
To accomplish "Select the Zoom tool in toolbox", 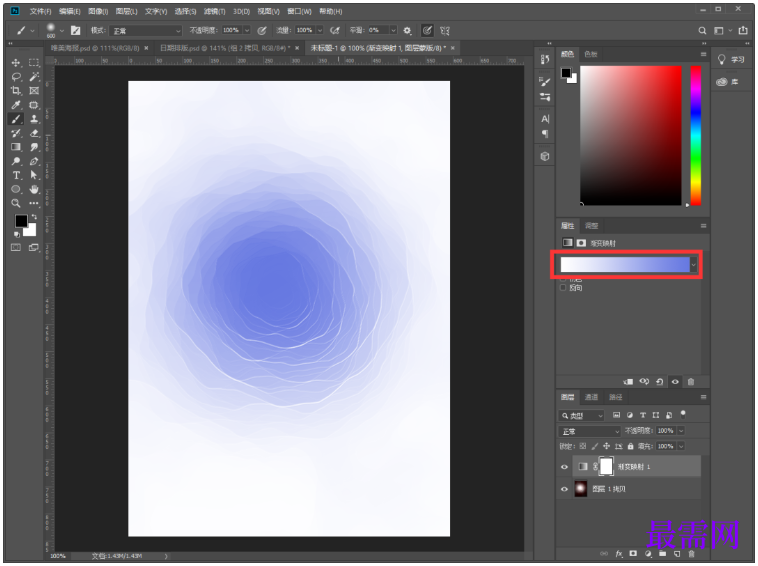I will coord(16,203).
